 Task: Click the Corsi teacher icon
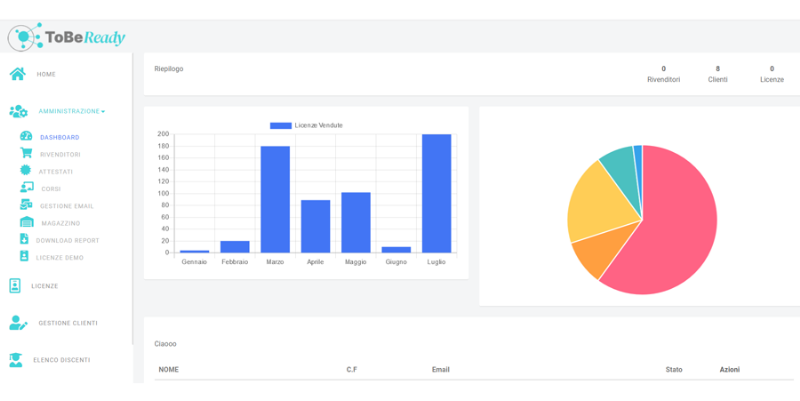(27, 188)
